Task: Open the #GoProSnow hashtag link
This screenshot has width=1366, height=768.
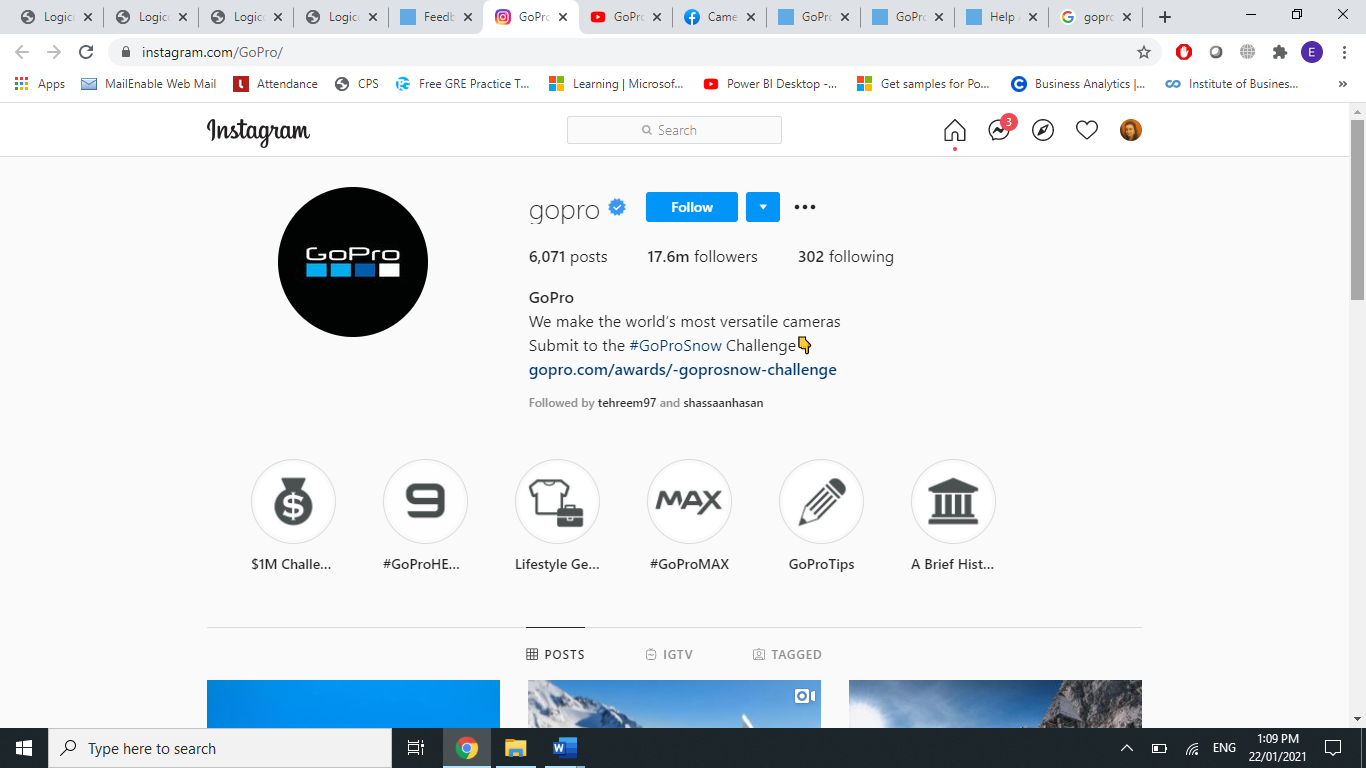Action: coord(675,346)
